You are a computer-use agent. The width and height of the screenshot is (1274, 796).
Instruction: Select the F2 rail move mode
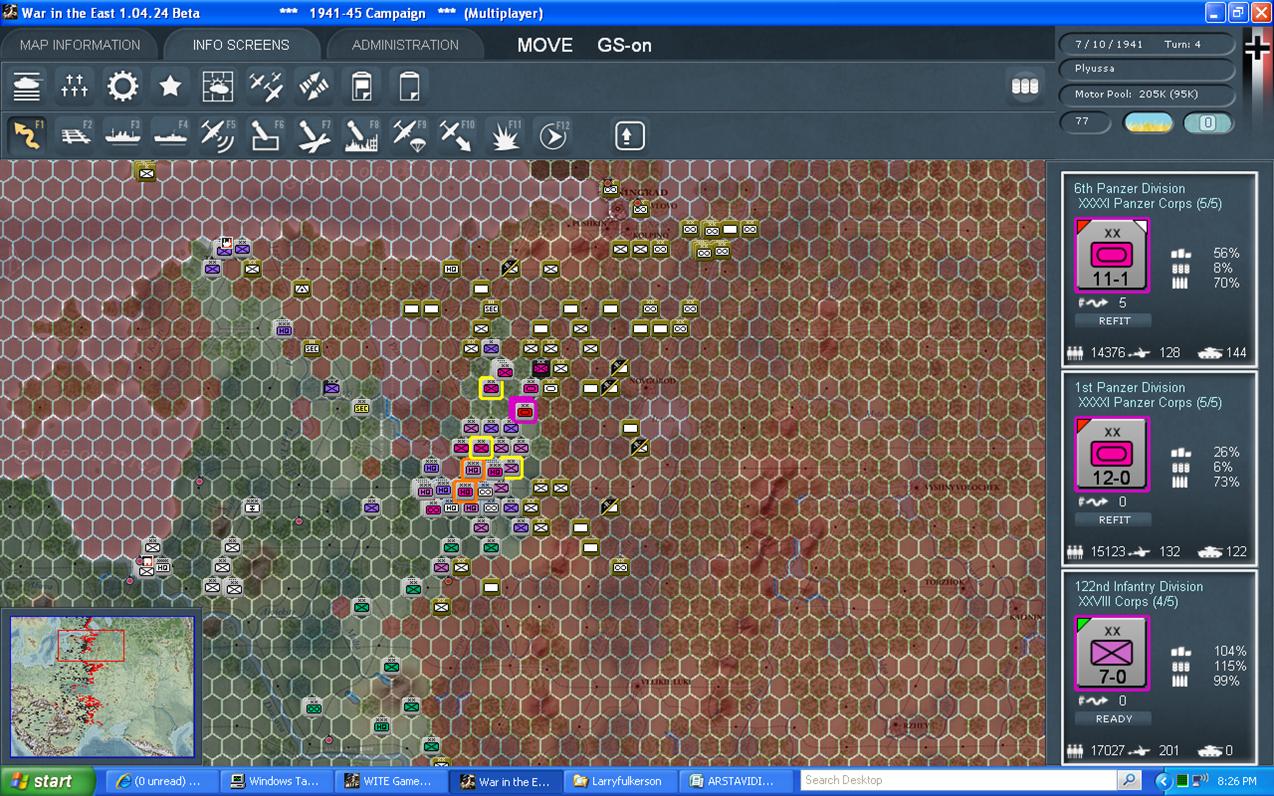click(x=75, y=135)
